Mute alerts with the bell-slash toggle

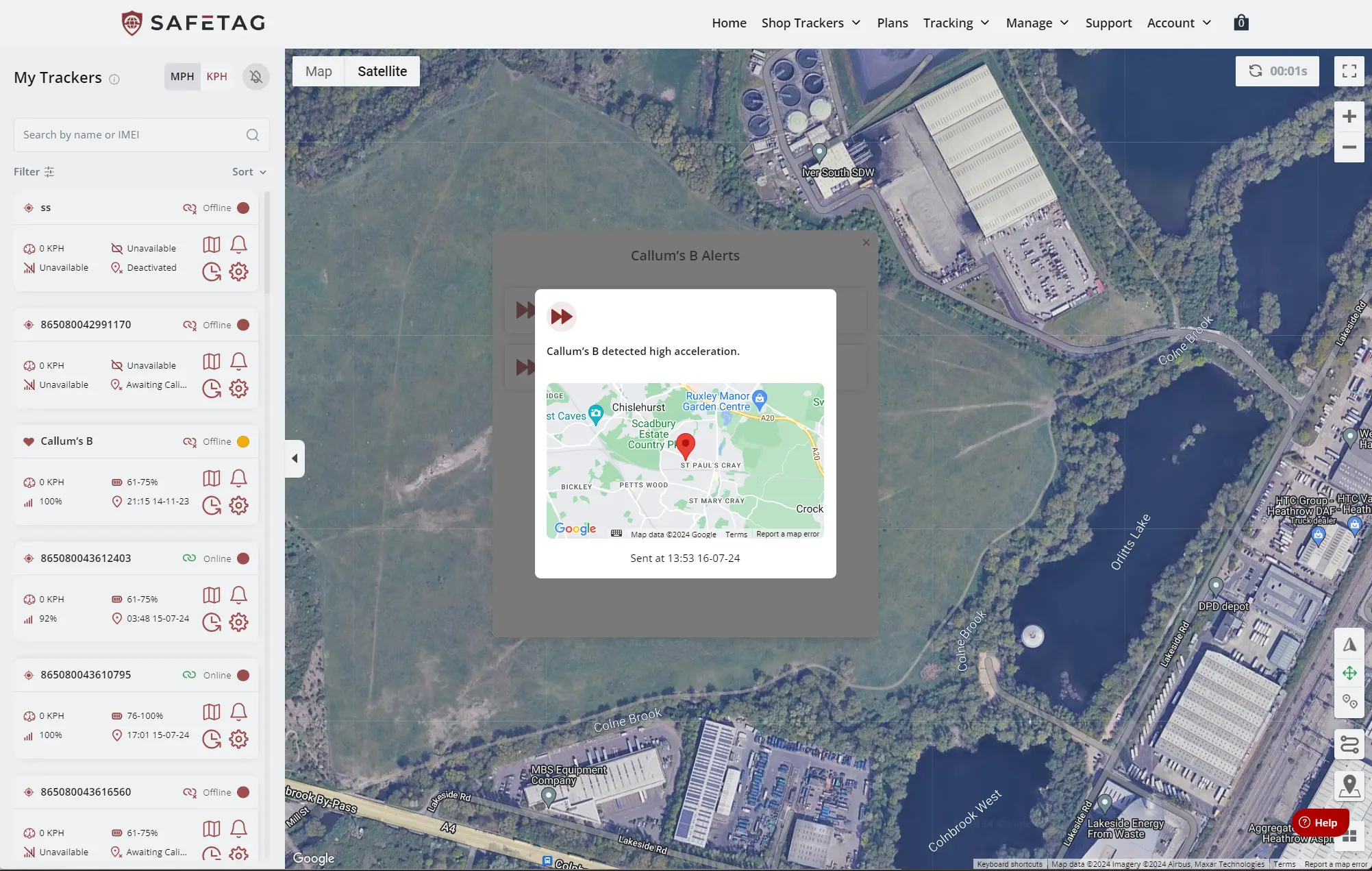tap(255, 77)
